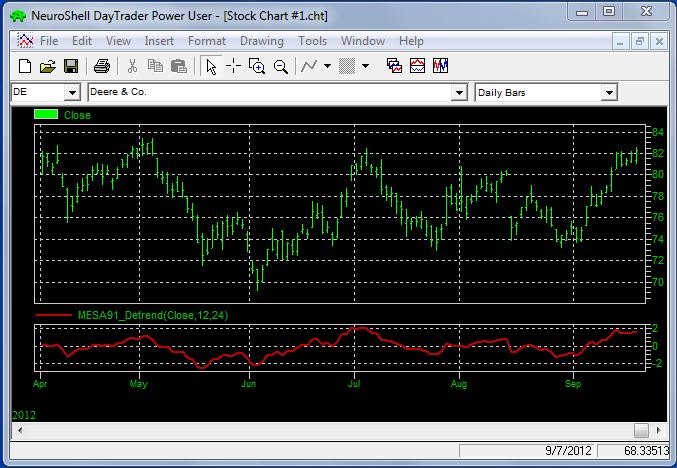Open line drawing tool dropdown arrow
This screenshot has width=677, height=468.
click(x=327, y=66)
